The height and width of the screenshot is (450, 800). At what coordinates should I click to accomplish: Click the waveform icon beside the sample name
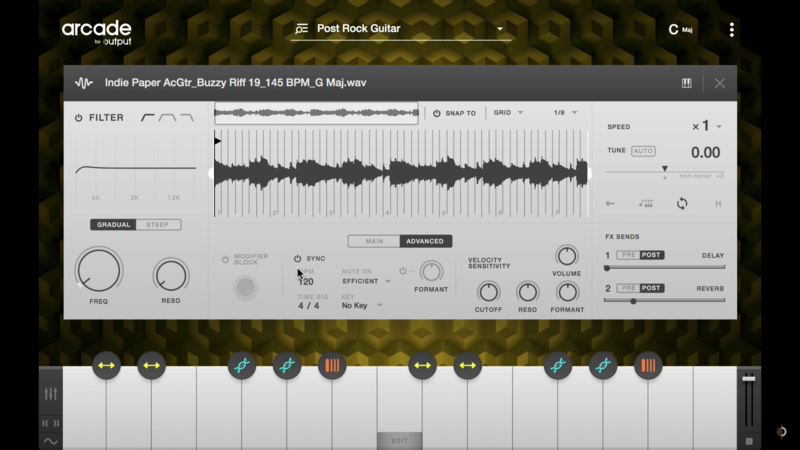(84, 83)
